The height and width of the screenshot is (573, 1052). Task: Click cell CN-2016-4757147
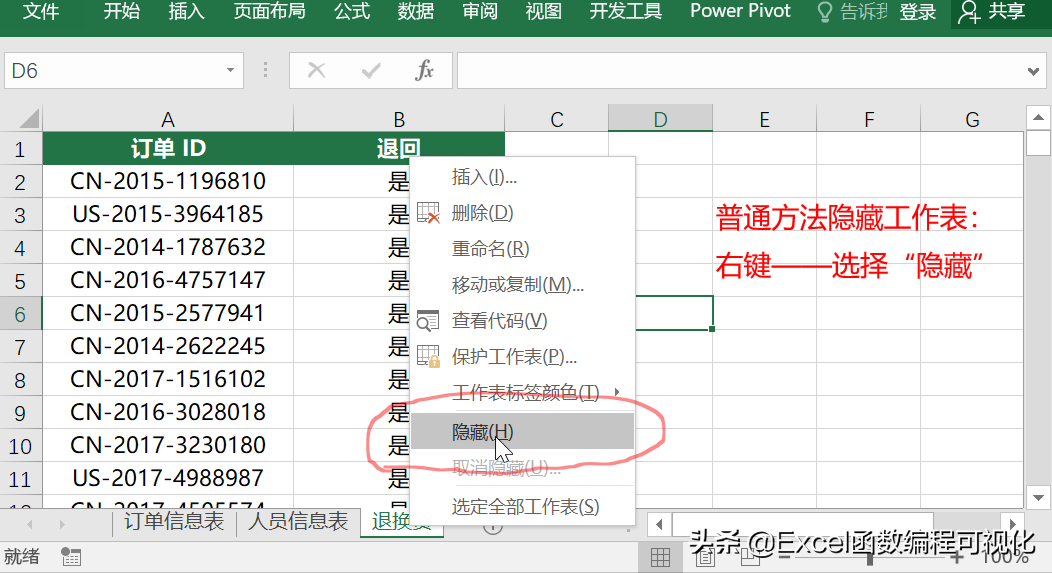(168, 280)
